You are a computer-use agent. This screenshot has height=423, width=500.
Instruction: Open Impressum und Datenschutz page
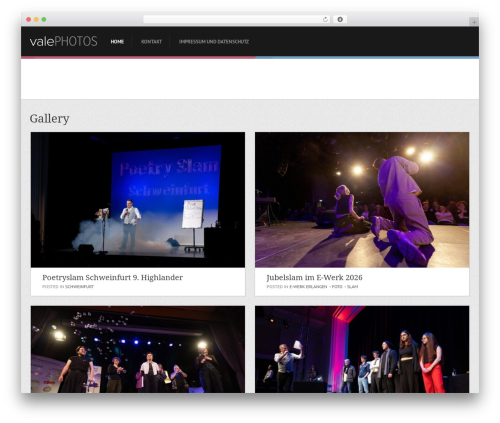coord(214,42)
